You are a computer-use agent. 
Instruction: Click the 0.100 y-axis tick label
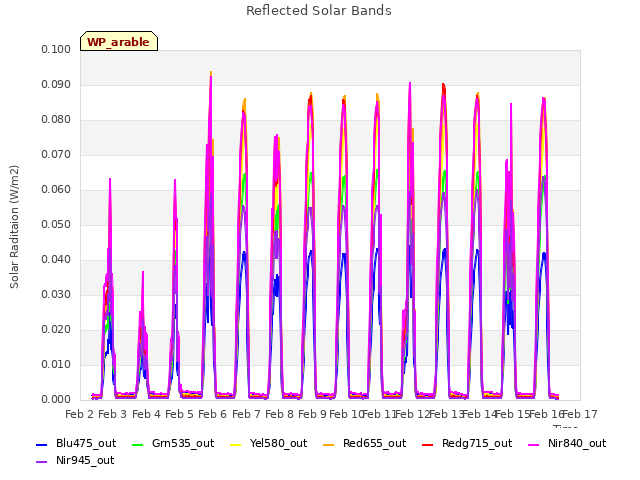pyautogui.click(x=56, y=49)
